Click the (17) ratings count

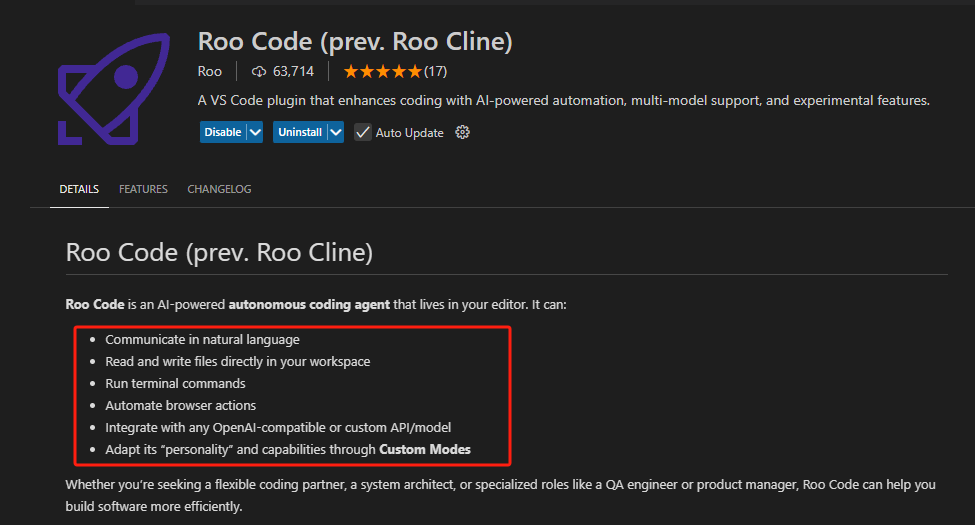pos(435,72)
